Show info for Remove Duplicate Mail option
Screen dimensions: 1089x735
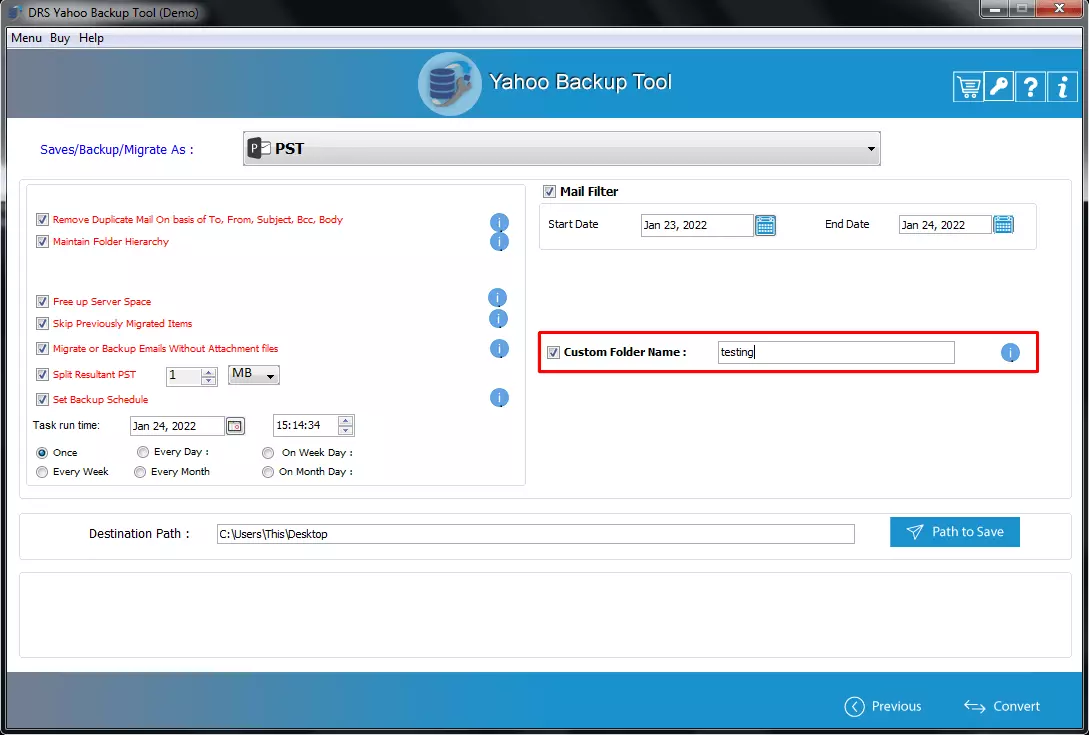click(499, 222)
